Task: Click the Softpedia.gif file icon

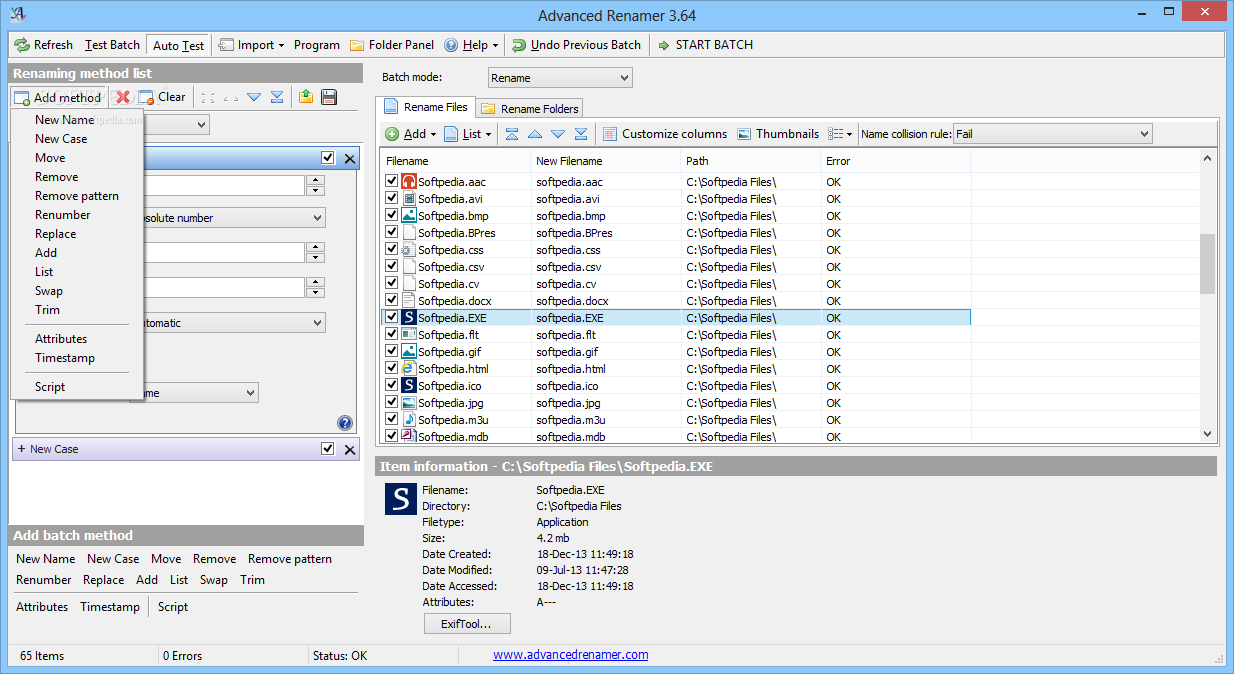Action: pos(408,352)
